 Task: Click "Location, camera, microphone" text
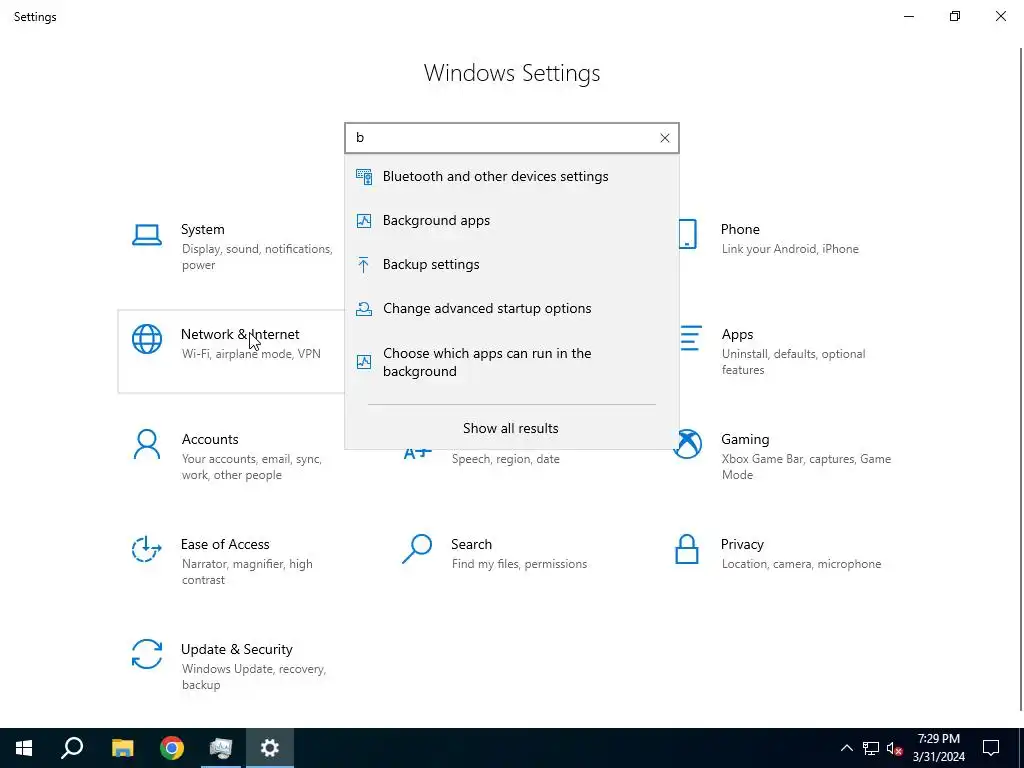pyautogui.click(x=801, y=564)
